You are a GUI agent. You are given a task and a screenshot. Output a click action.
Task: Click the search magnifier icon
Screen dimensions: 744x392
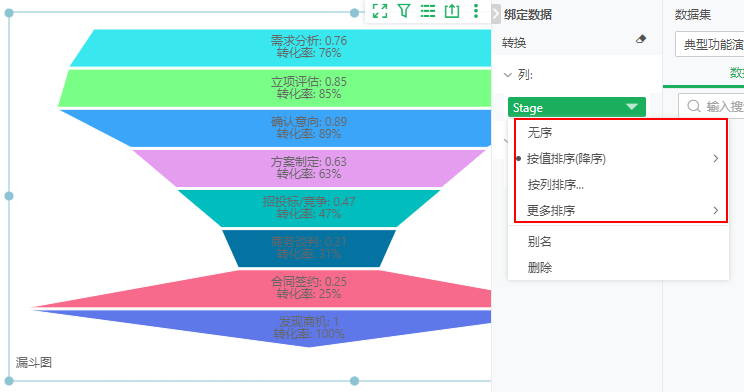(x=694, y=106)
